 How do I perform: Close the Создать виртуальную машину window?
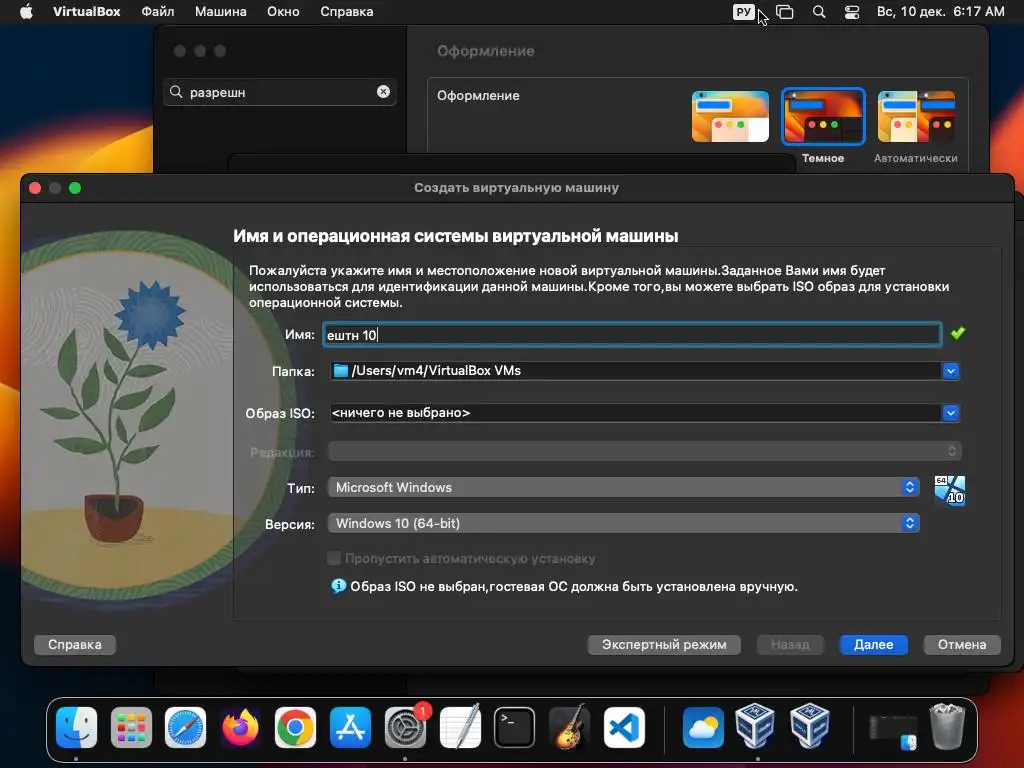pyautogui.click(x=35, y=188)
